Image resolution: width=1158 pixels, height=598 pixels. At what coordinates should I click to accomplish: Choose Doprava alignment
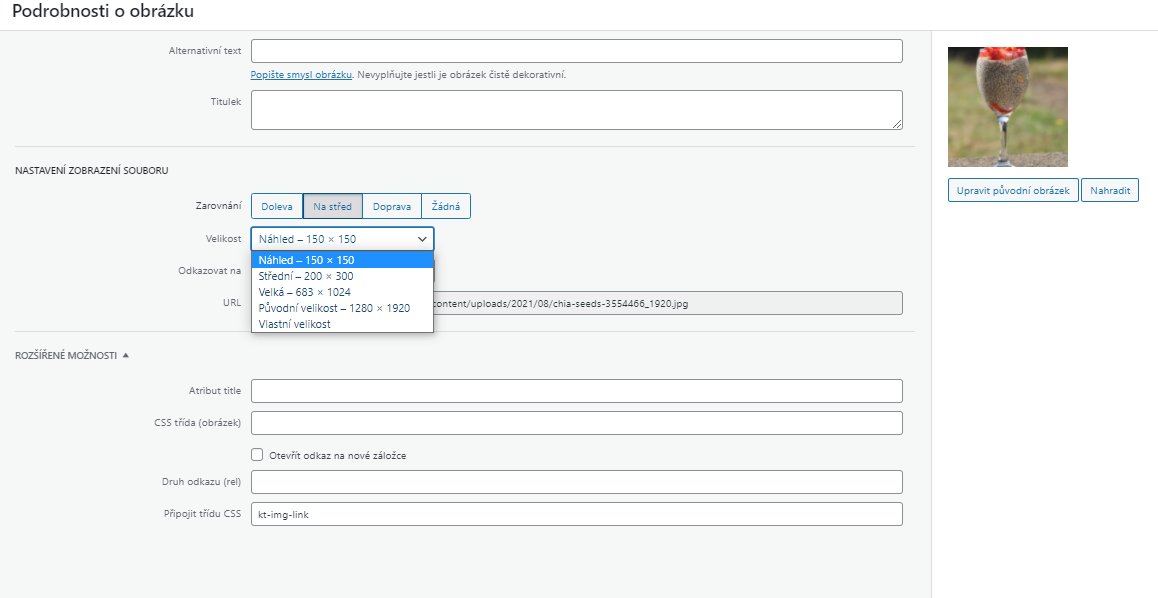[392, 207]
